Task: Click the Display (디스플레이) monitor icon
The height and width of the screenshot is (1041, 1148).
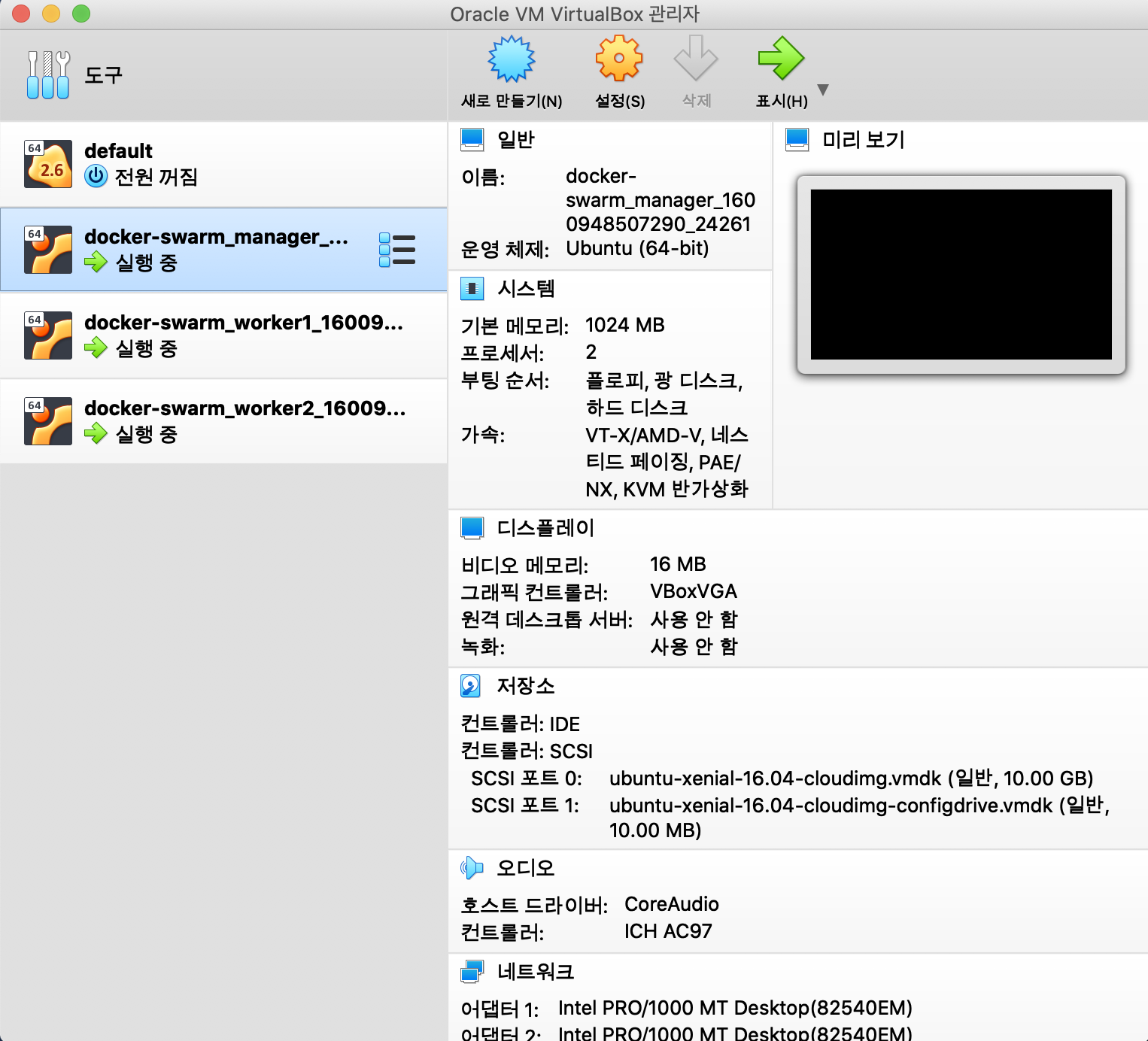Action: tap(472, 528)
